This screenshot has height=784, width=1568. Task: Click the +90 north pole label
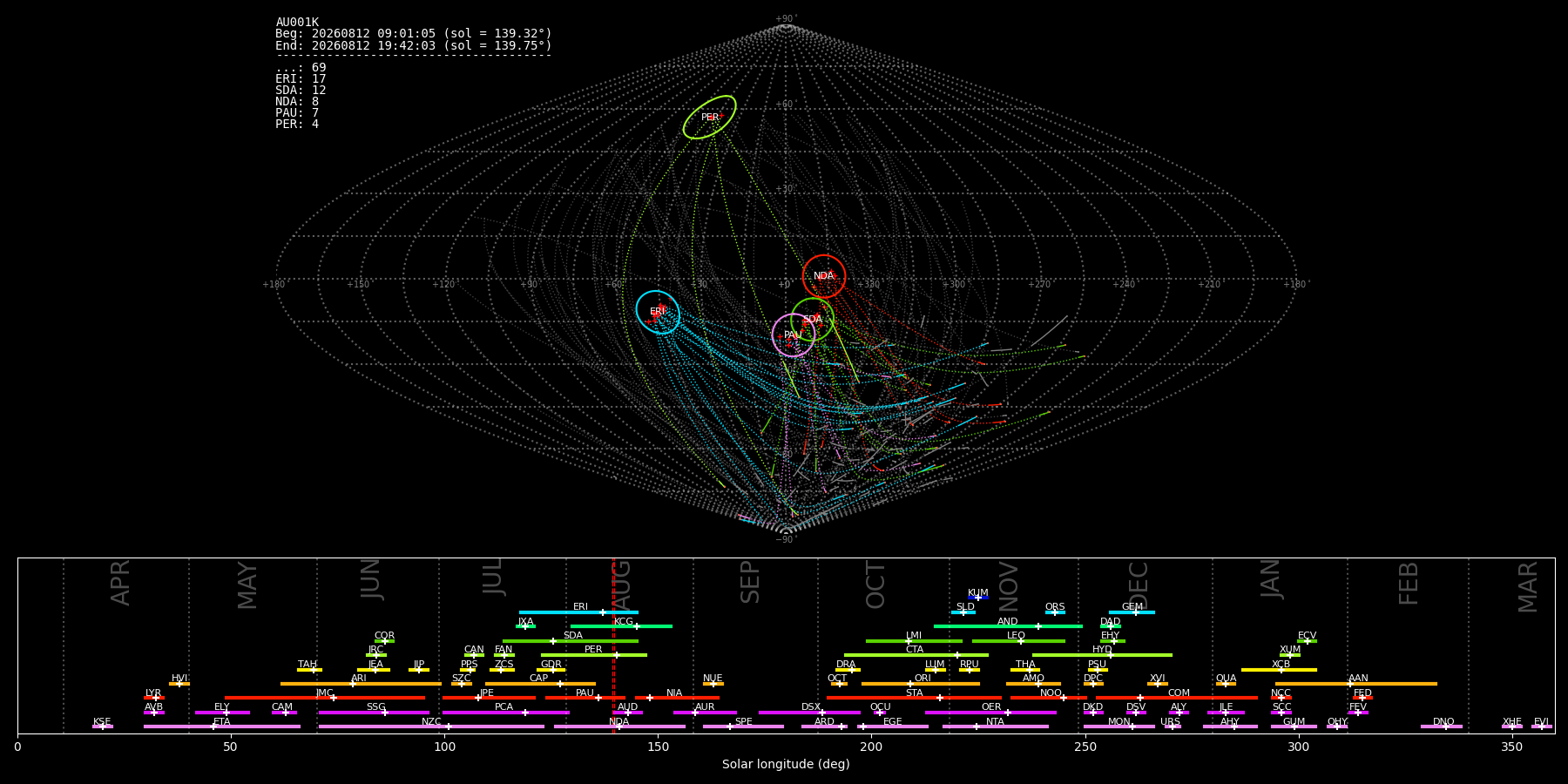coord(786,19)
